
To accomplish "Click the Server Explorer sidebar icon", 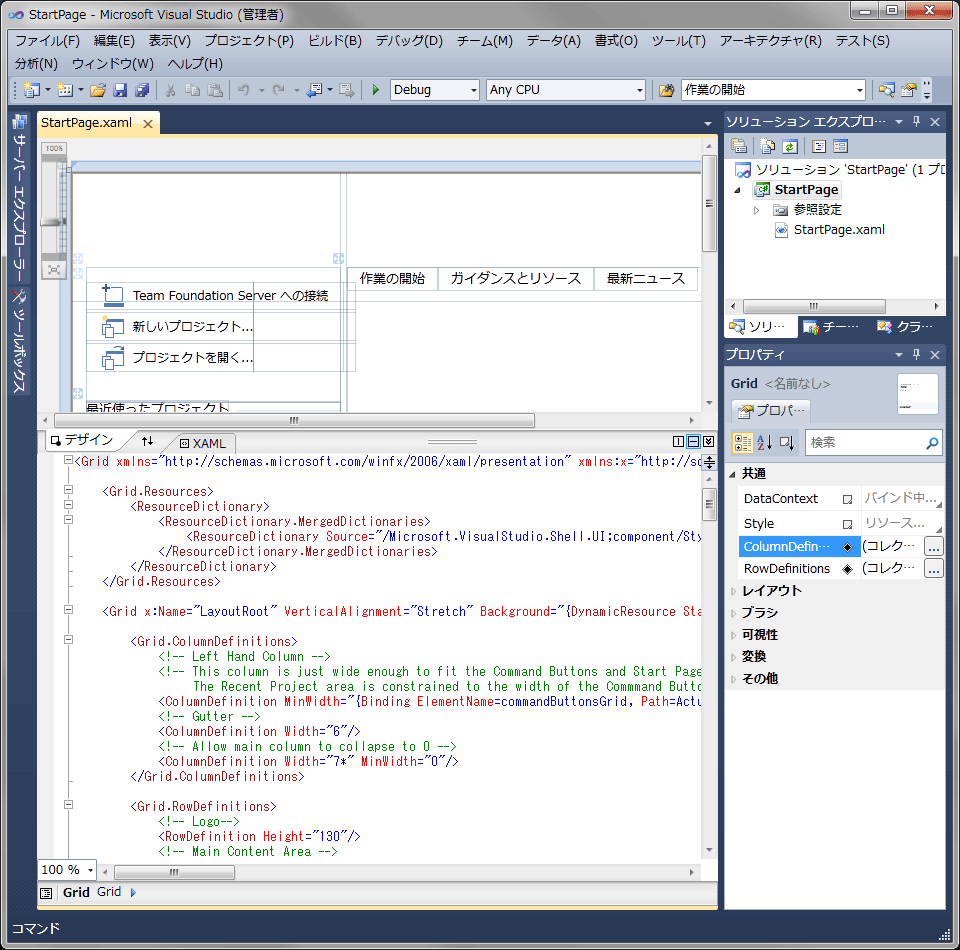I will [20, 122].
